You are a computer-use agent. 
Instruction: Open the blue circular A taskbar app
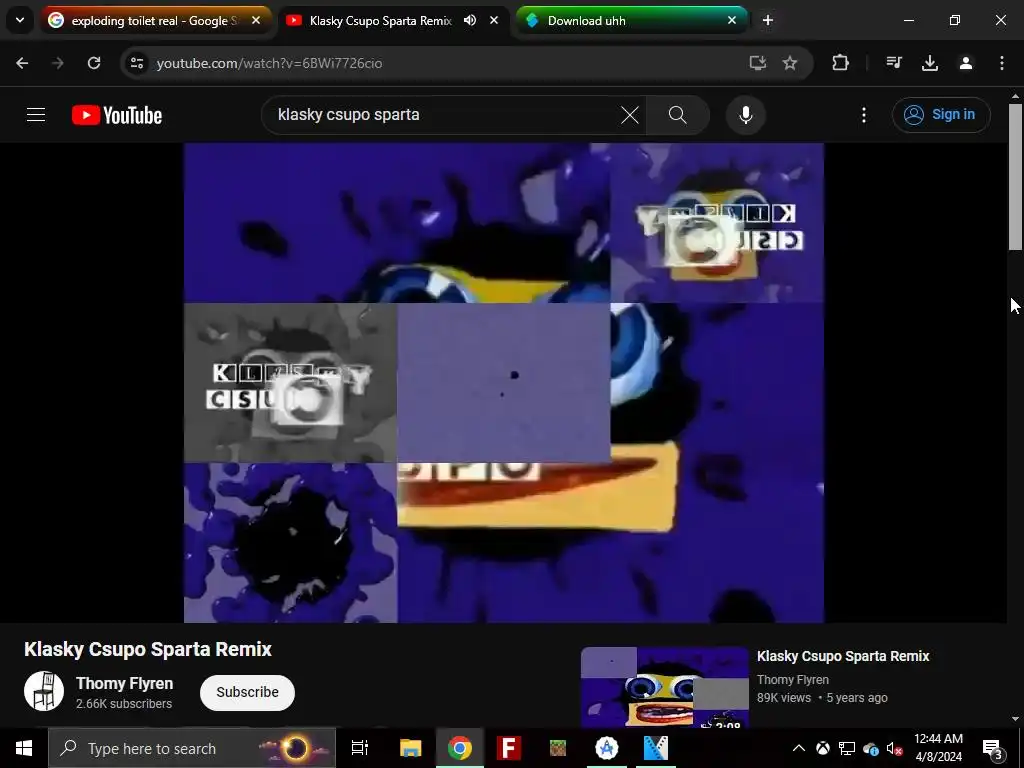(x=607, y=748)
